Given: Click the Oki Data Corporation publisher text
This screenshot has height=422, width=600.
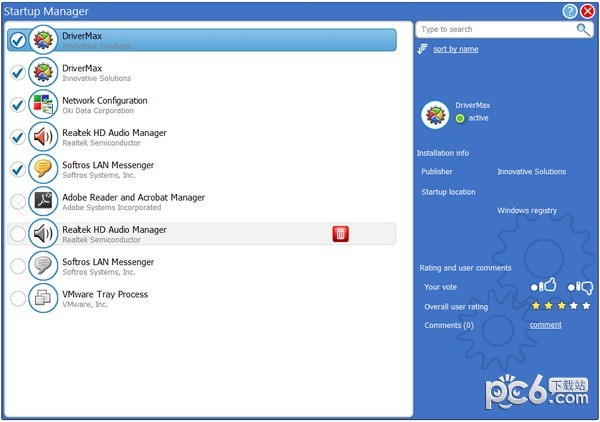Looking at the screenshot, I should (x=98, y=111).
